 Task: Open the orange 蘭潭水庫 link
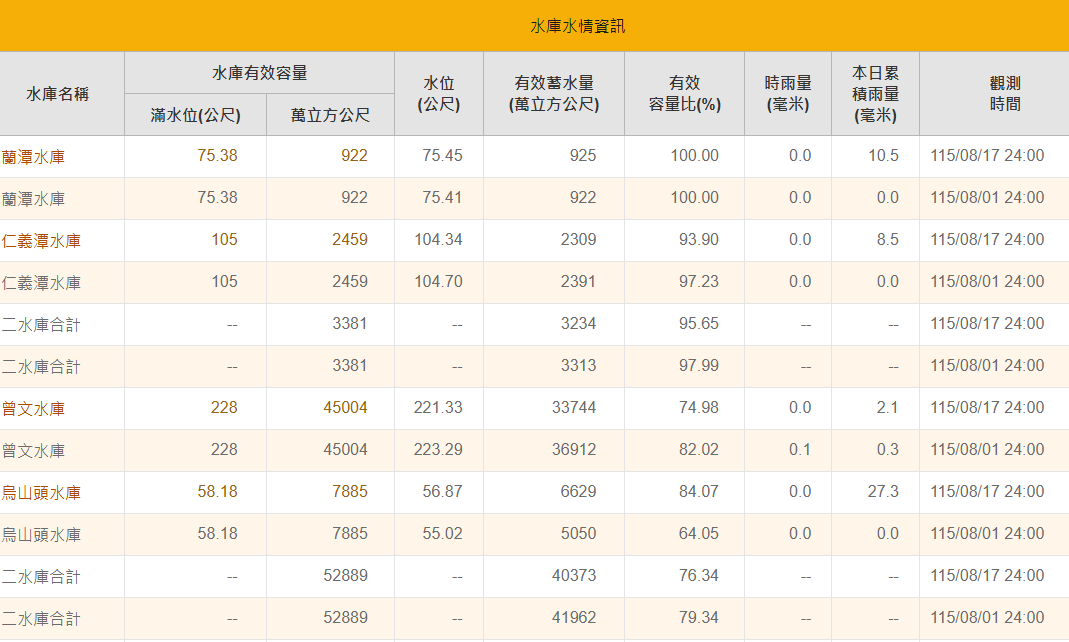click(33, 157)
